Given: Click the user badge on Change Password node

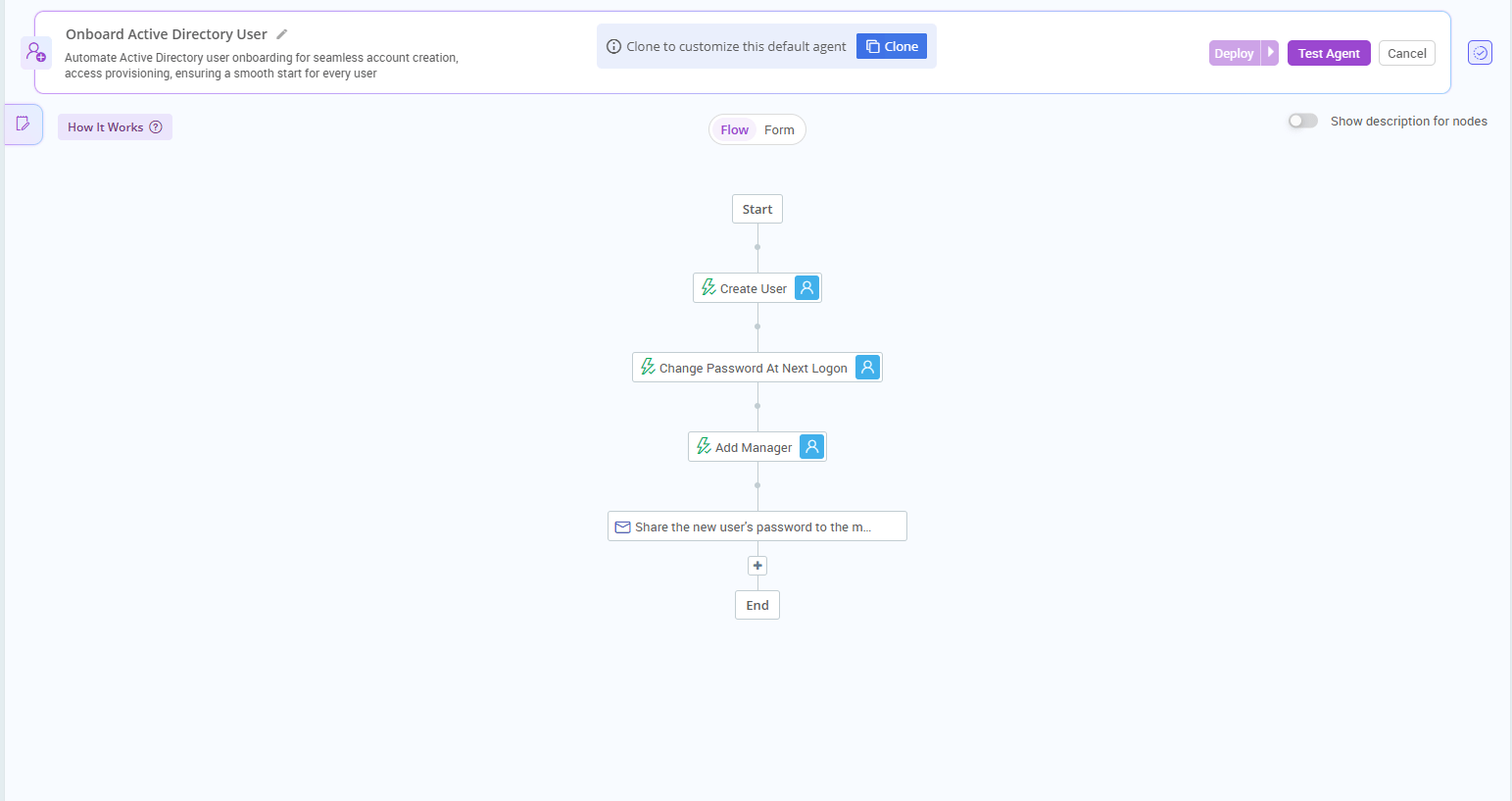Looking at the screenshot, I should pyautogui.click(x=867, y=367).
